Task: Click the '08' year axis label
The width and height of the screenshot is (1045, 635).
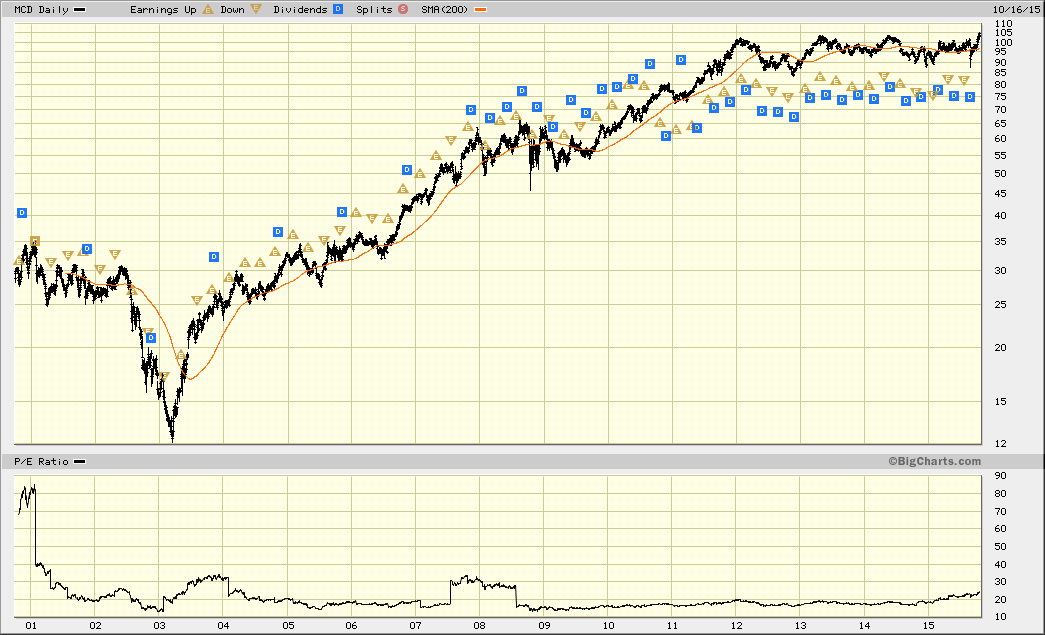Action: point(479,625)
